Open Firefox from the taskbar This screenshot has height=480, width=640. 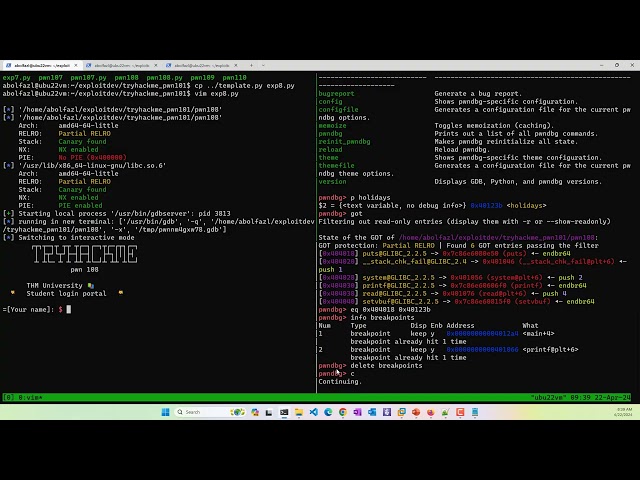point(431,412)
